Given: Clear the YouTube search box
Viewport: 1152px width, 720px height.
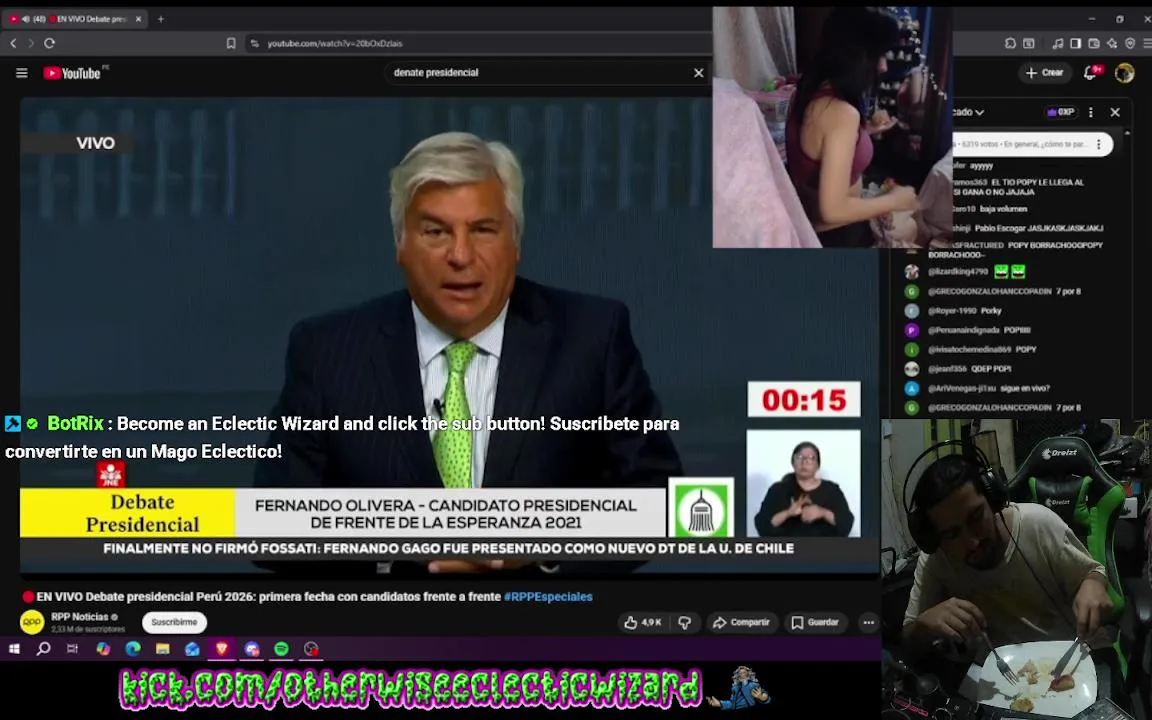Looking at the screenshot, I should coord(699,73).
